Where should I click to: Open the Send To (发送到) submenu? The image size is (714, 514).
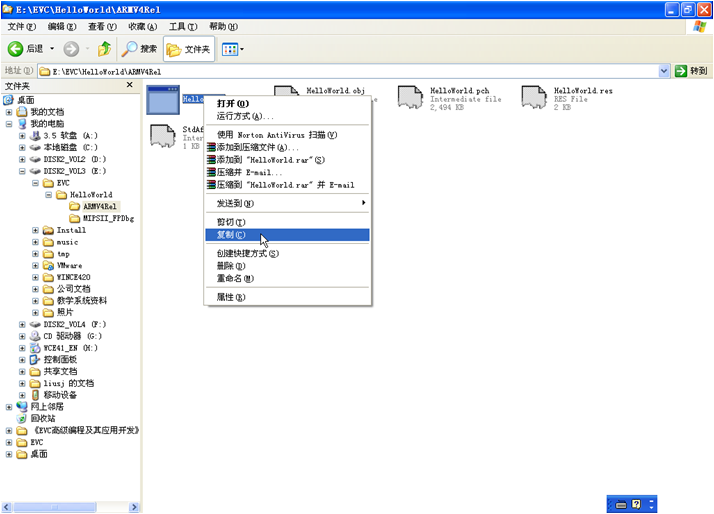[235, 203]
